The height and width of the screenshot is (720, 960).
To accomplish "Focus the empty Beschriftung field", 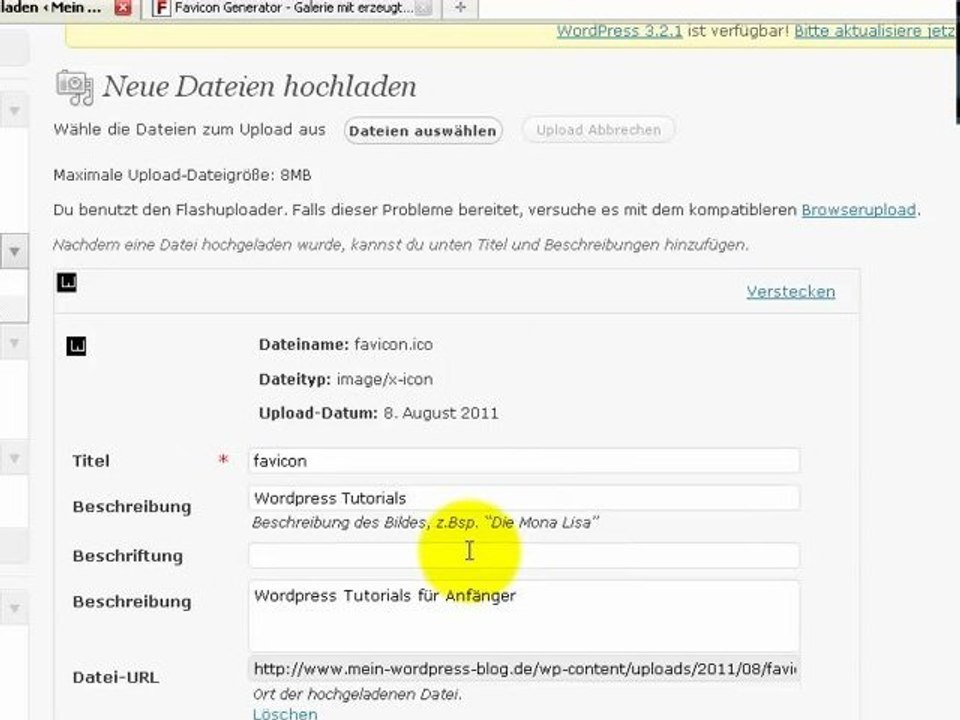I will point(523,556).
